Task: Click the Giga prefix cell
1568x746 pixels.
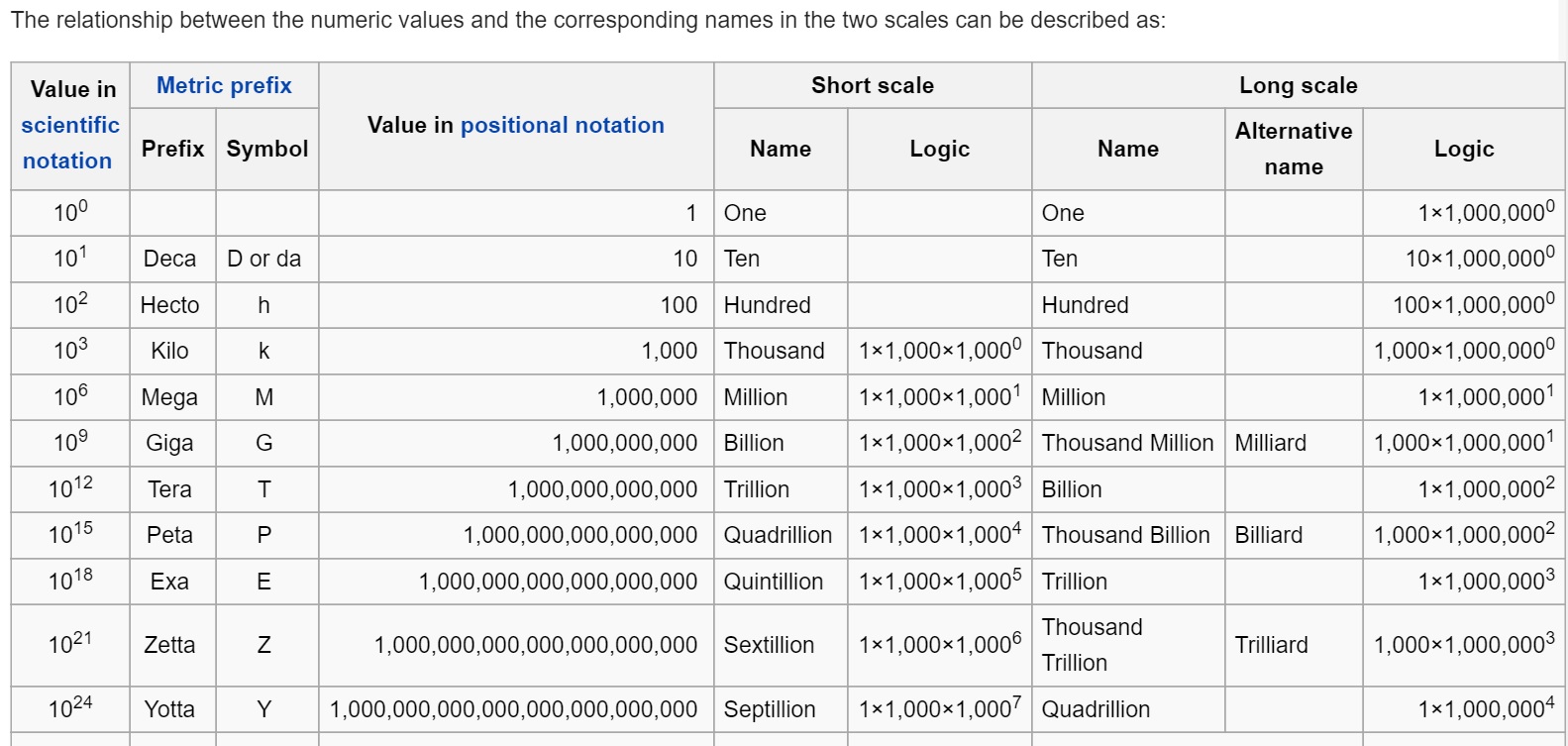Action: [x=172, y=443]
